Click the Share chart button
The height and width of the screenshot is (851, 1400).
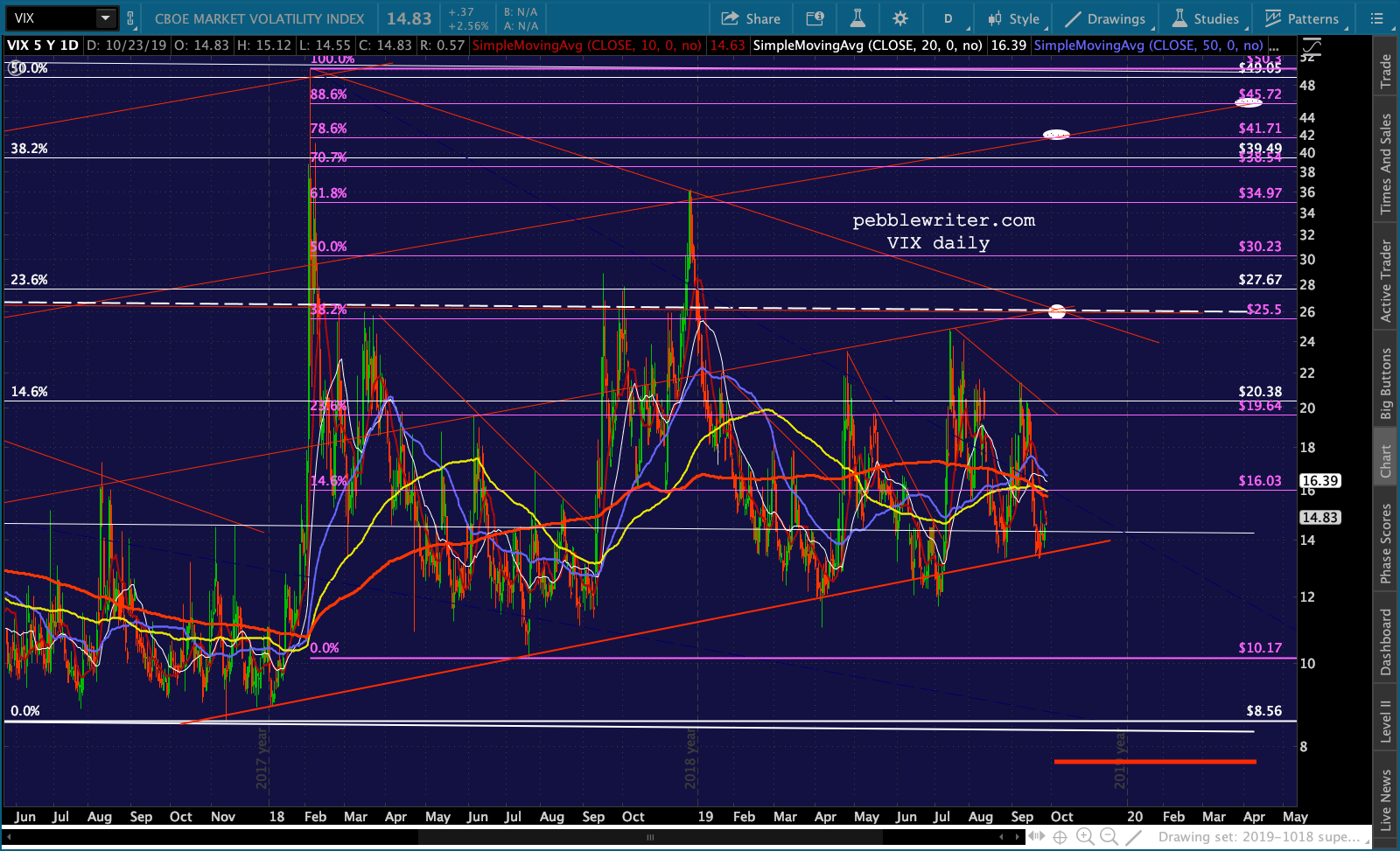[x=751, y=18]
